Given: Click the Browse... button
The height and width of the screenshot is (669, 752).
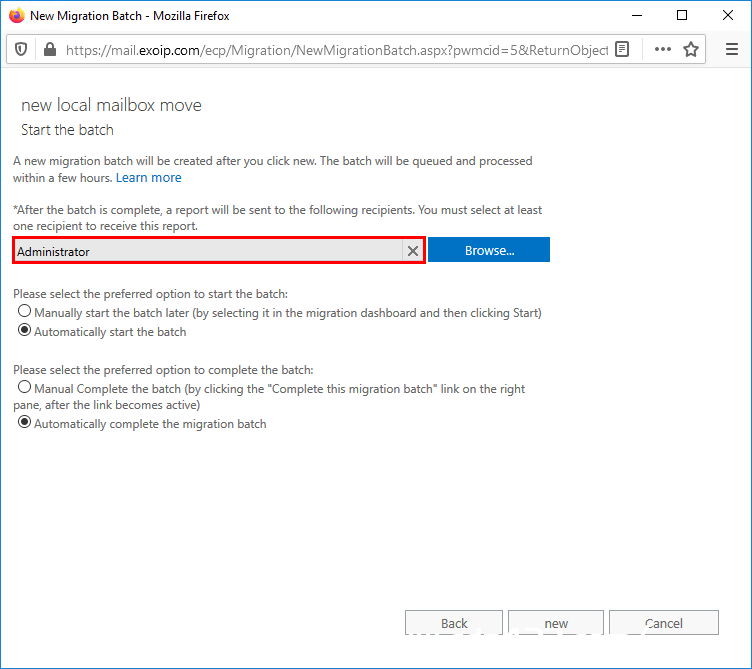Looking at the screenshot, I should tap(489, 250).
